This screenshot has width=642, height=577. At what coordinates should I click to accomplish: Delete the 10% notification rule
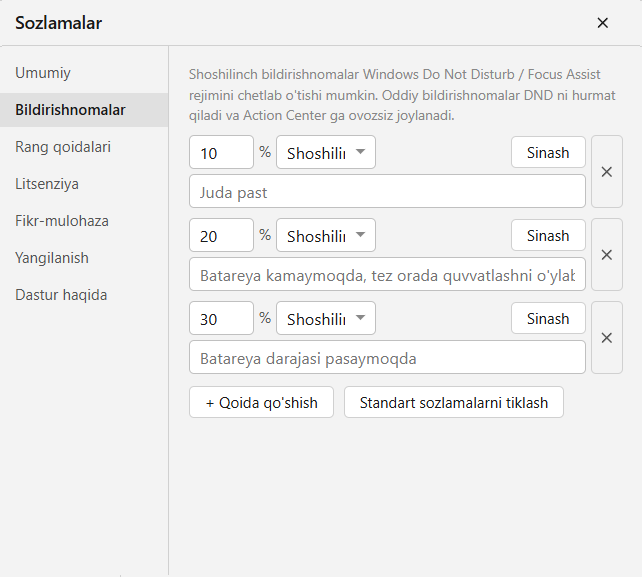607,172
